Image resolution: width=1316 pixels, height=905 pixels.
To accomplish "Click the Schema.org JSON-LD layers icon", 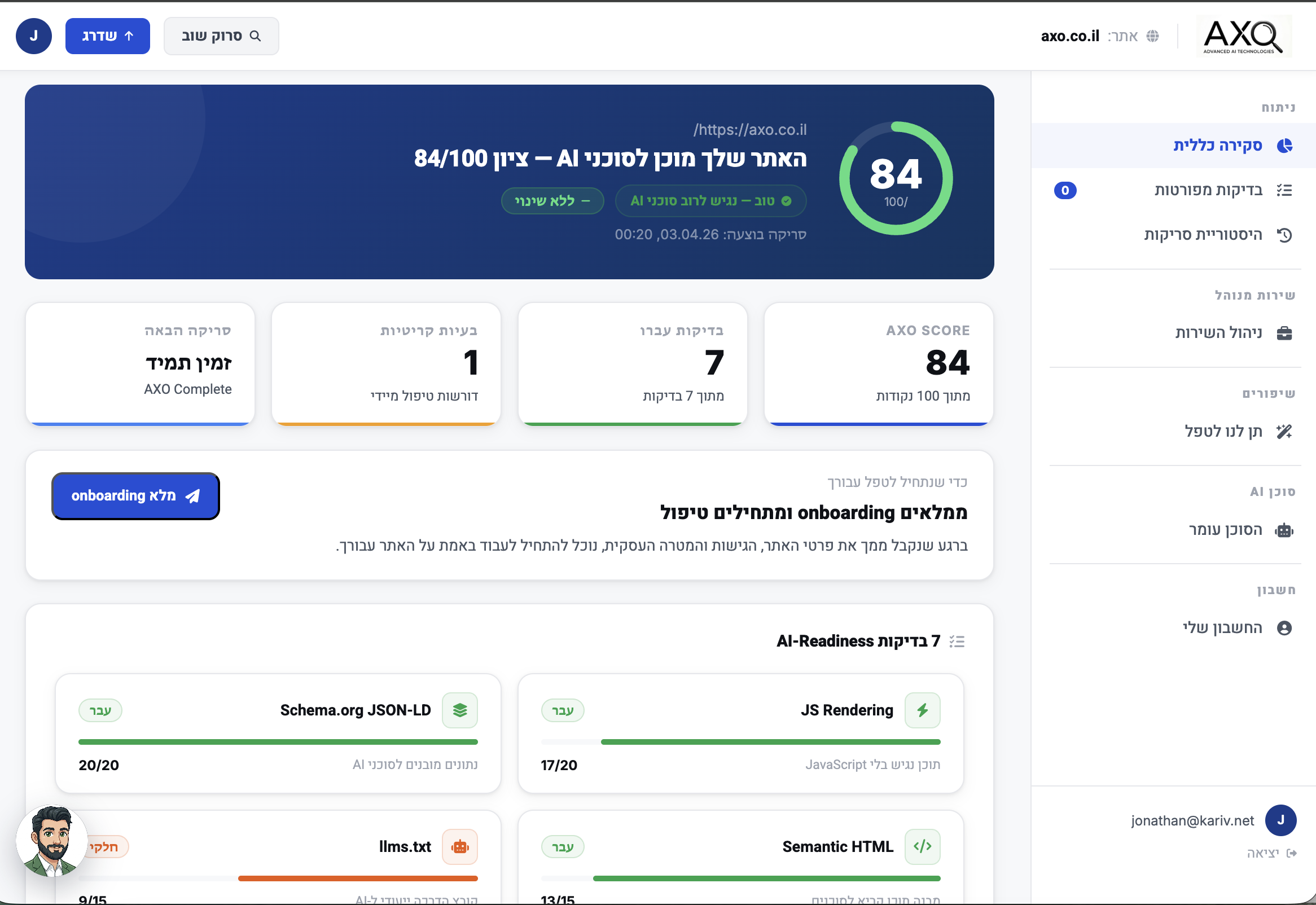I will coord(460,710).
